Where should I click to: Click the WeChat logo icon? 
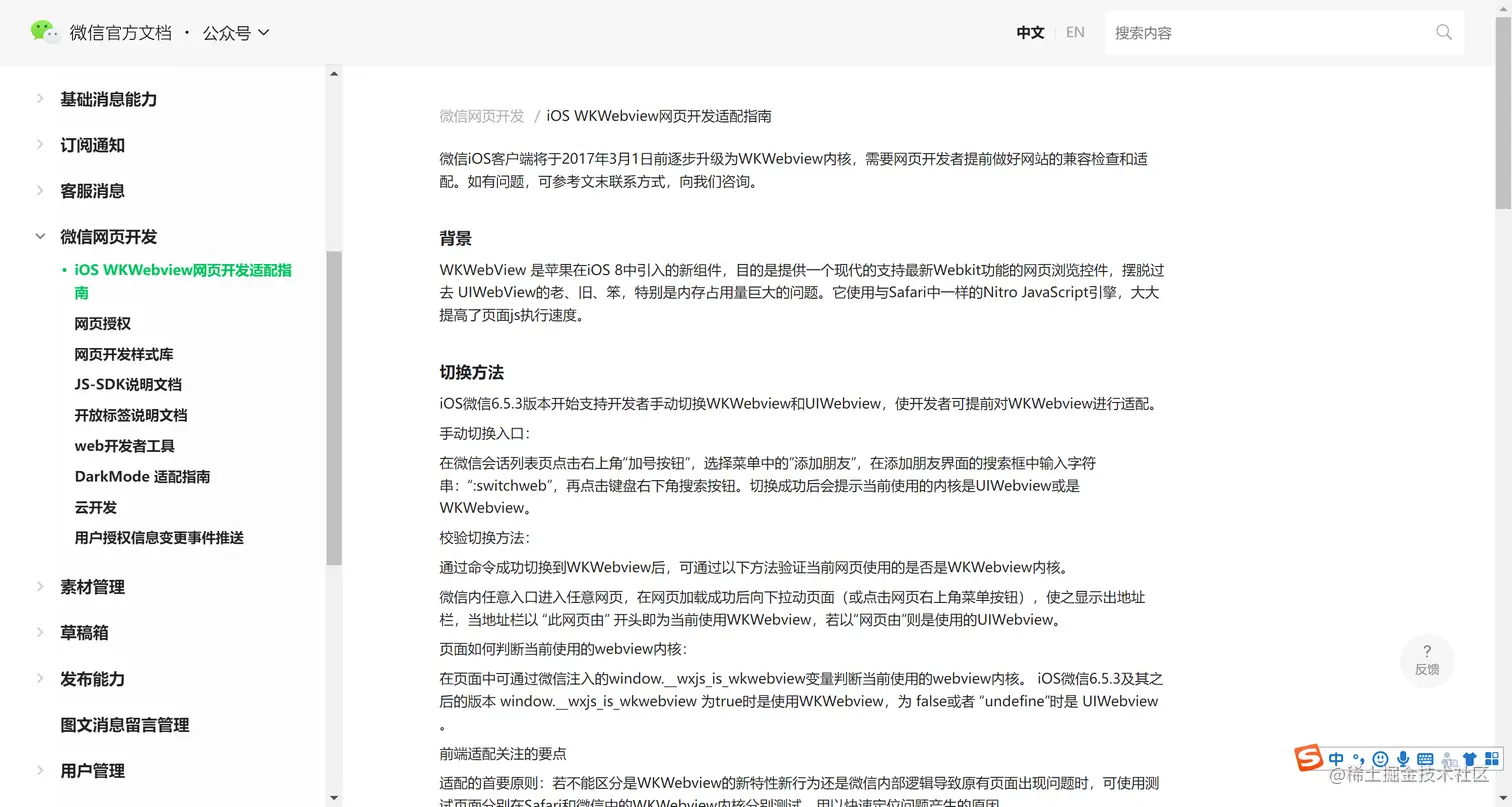tap(46, 31)
